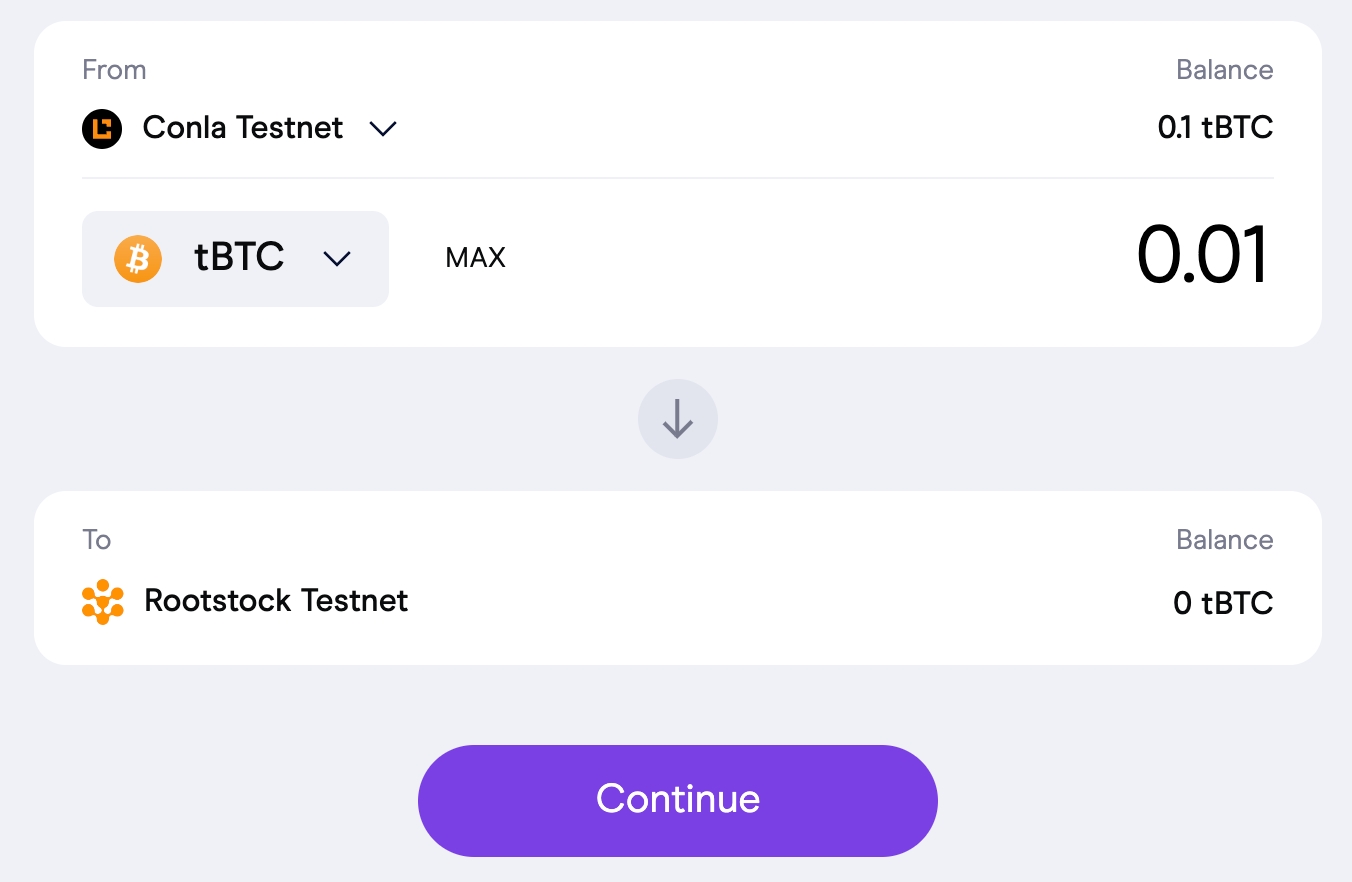Screen dimensions: 1352x882
Task: Click the 0.1 tBTC source balance
Action: [1215, 128]
